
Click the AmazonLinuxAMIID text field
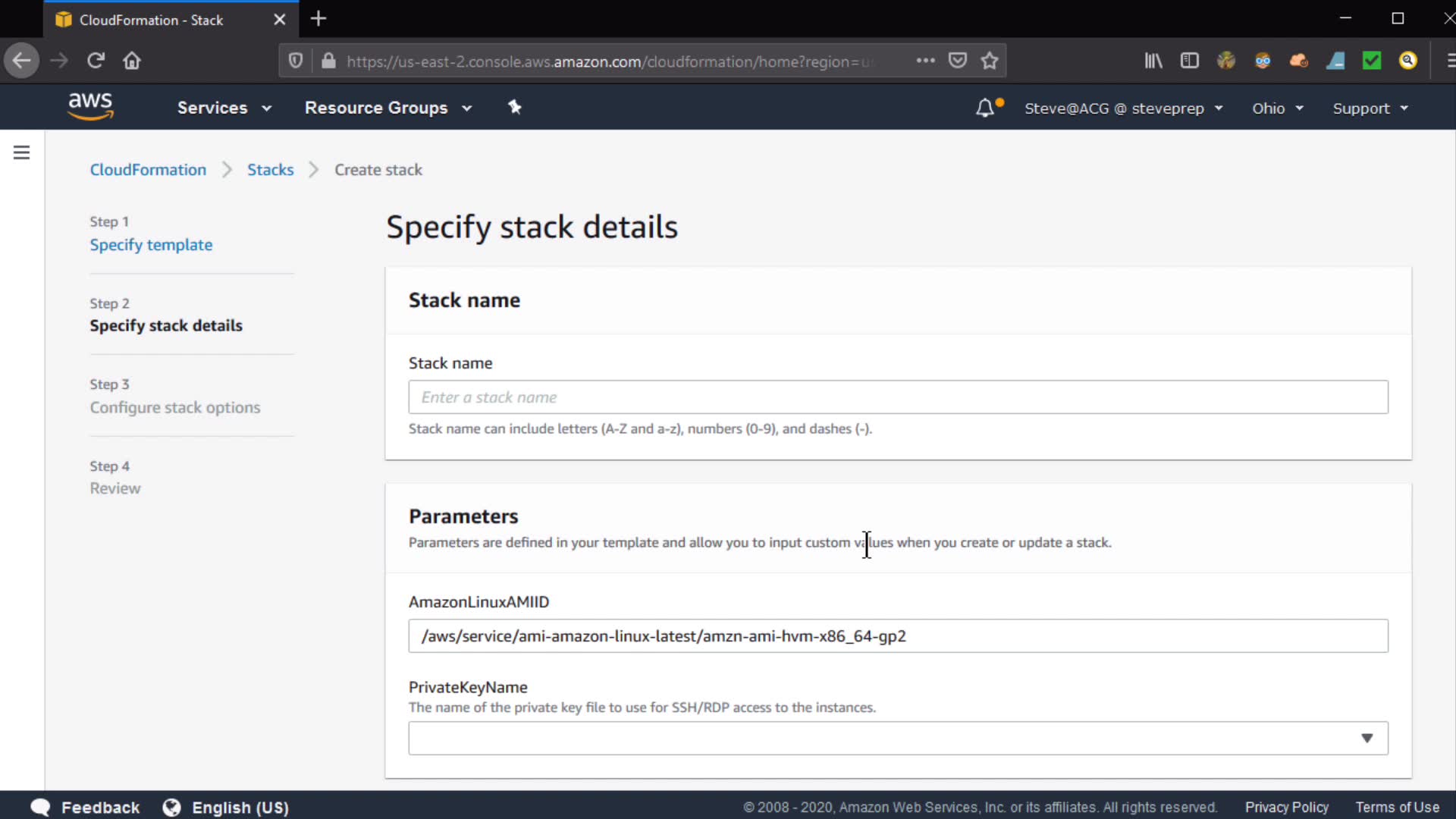(898, 636)
